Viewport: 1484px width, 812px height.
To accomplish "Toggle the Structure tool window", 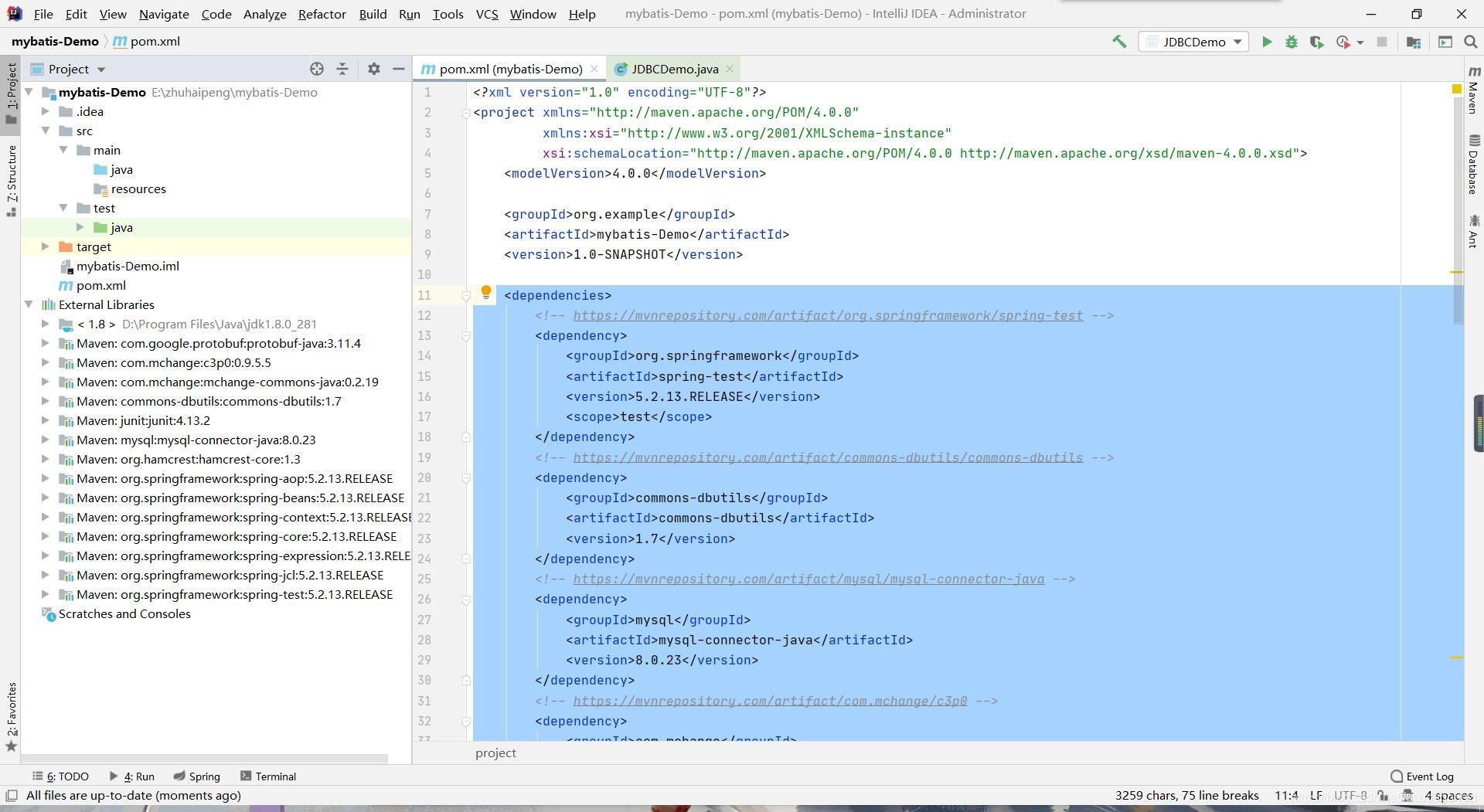I will 12,179.
